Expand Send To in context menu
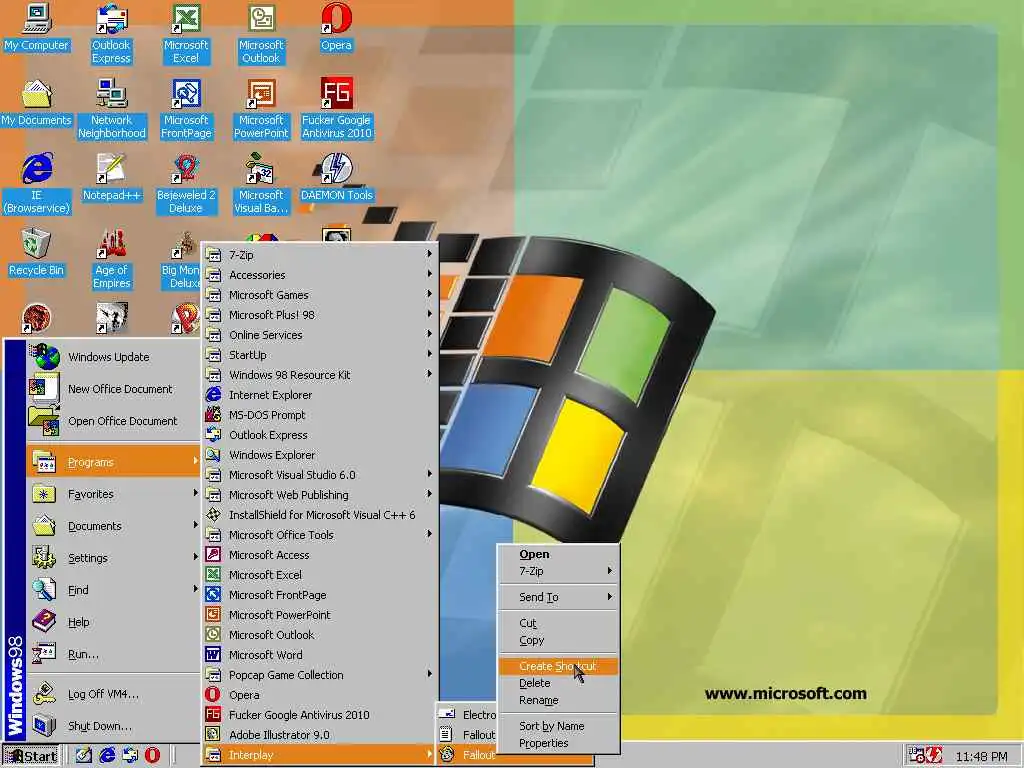1024x768 pixels. 558,597
